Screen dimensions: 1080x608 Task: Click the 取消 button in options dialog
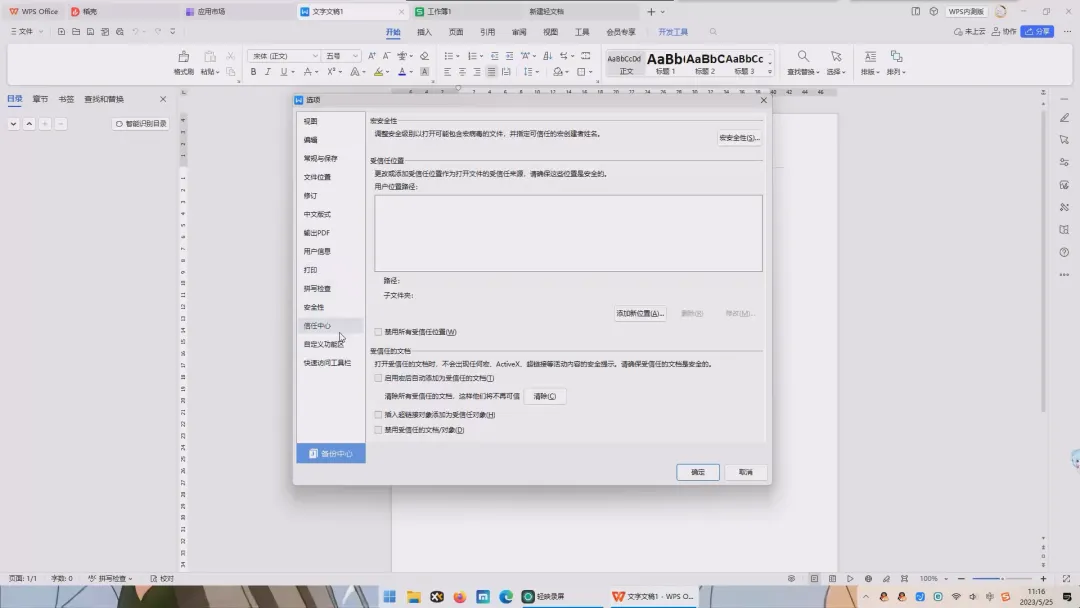[x=746, y=472]
